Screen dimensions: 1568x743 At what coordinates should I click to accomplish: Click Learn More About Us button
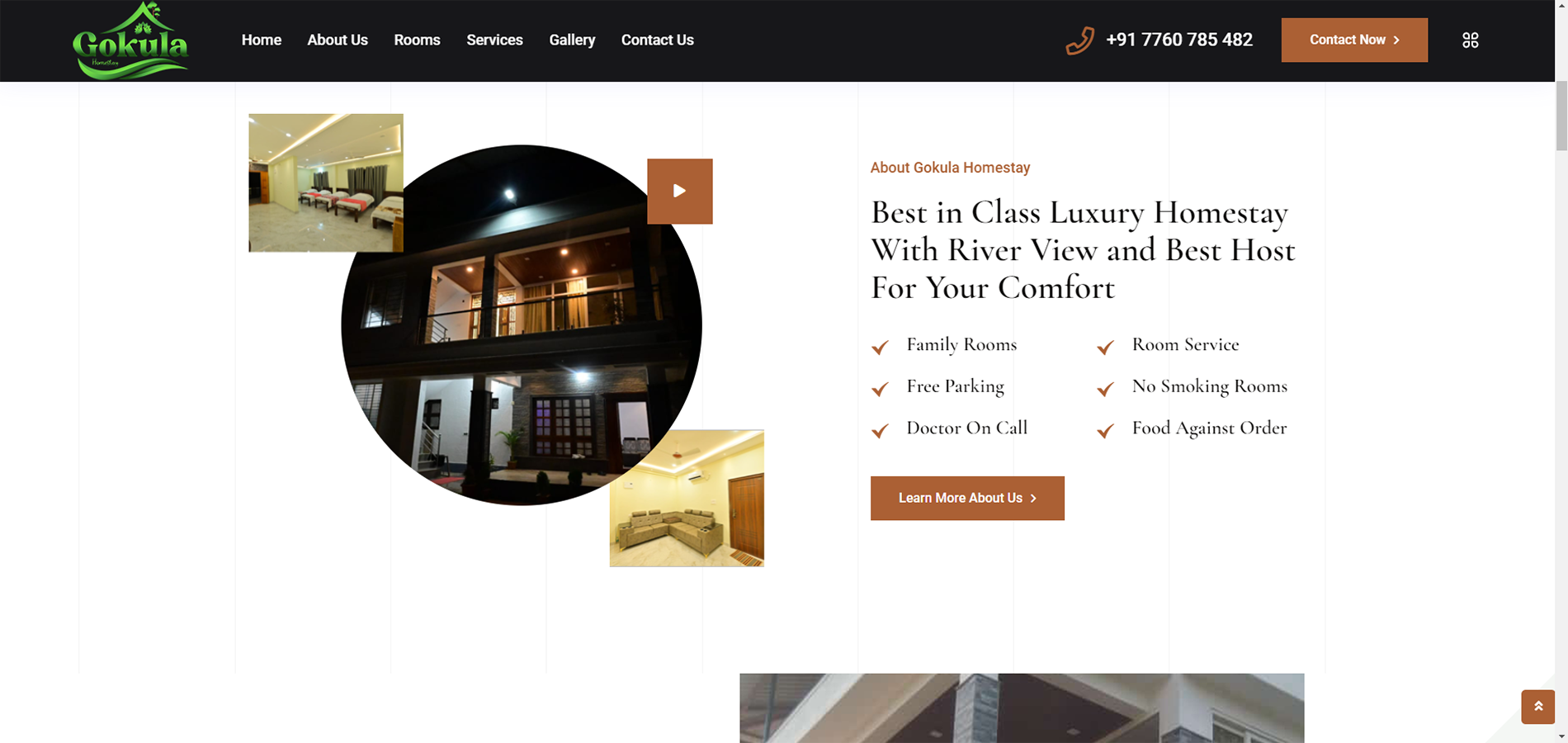[967, 498]
